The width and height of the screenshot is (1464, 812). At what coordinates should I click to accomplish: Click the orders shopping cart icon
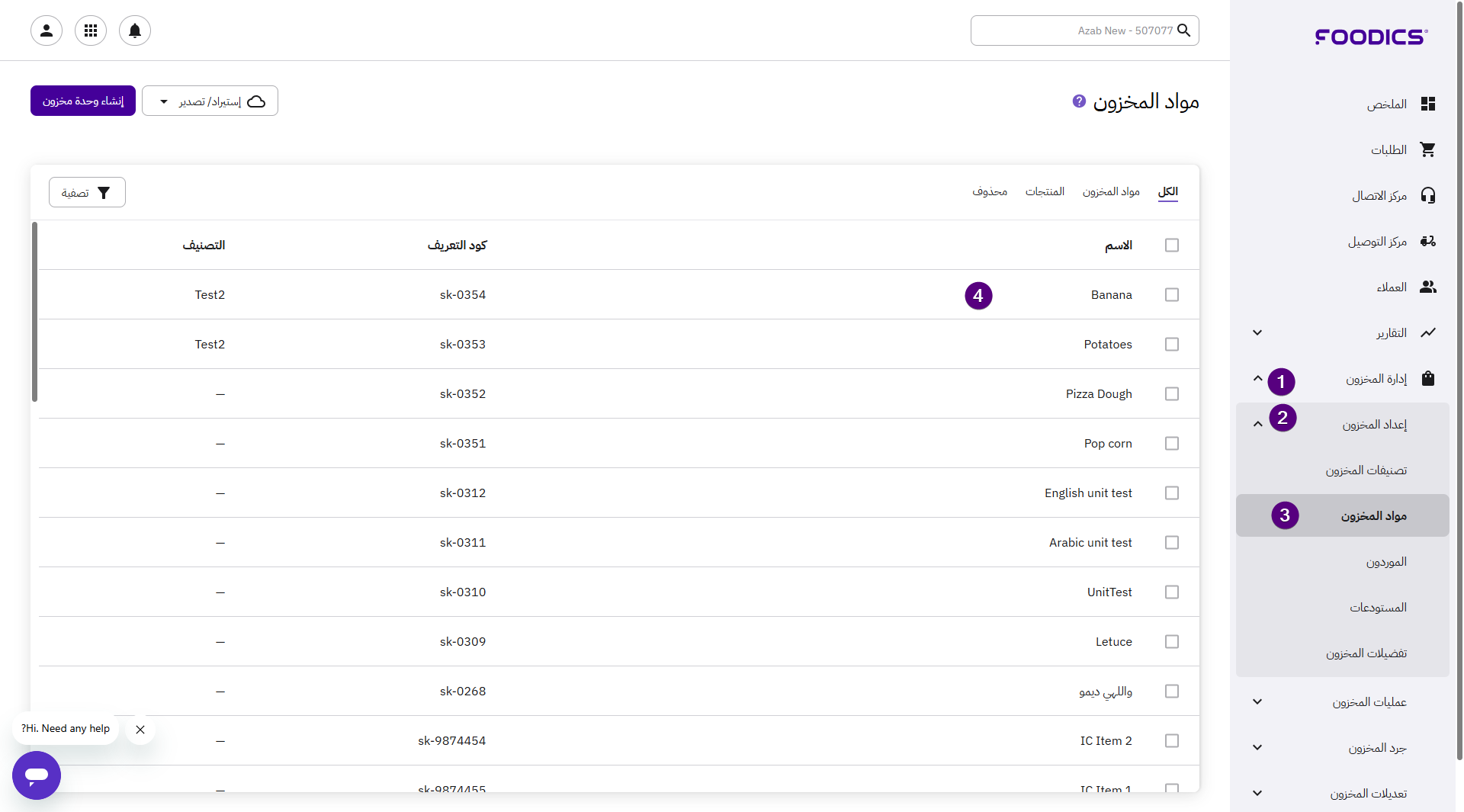pos(1428,150)
